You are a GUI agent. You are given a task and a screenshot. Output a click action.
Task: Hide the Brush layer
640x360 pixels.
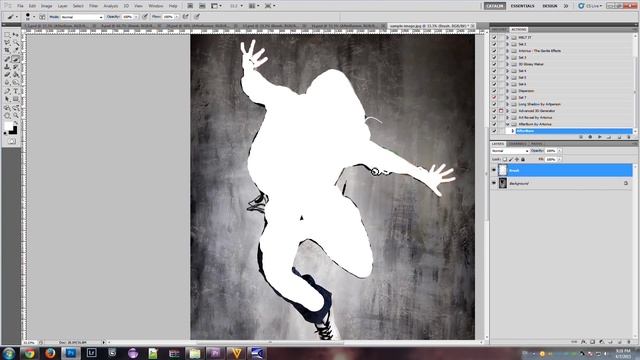click(494, 170)
